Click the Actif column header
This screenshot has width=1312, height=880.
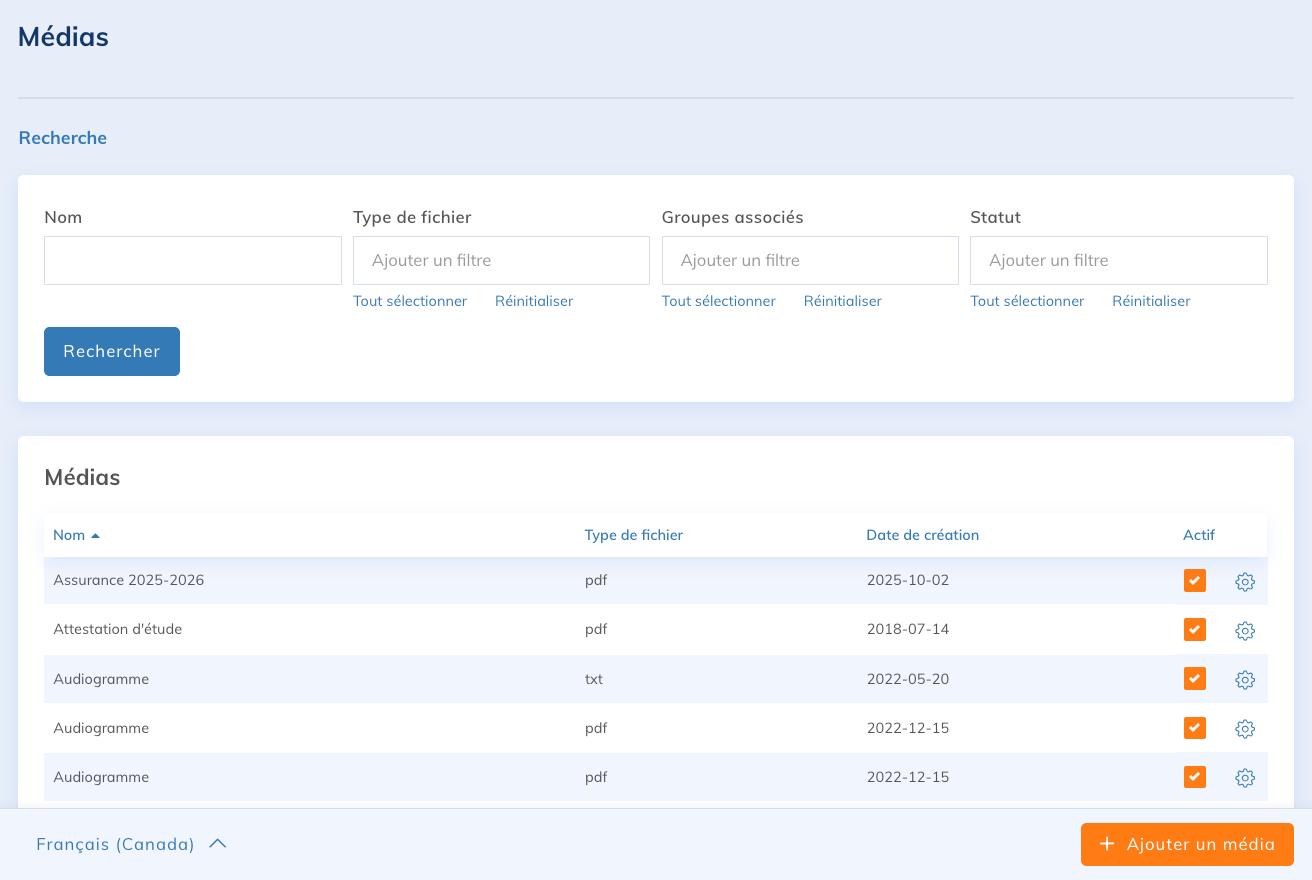tap(1199, 535)
